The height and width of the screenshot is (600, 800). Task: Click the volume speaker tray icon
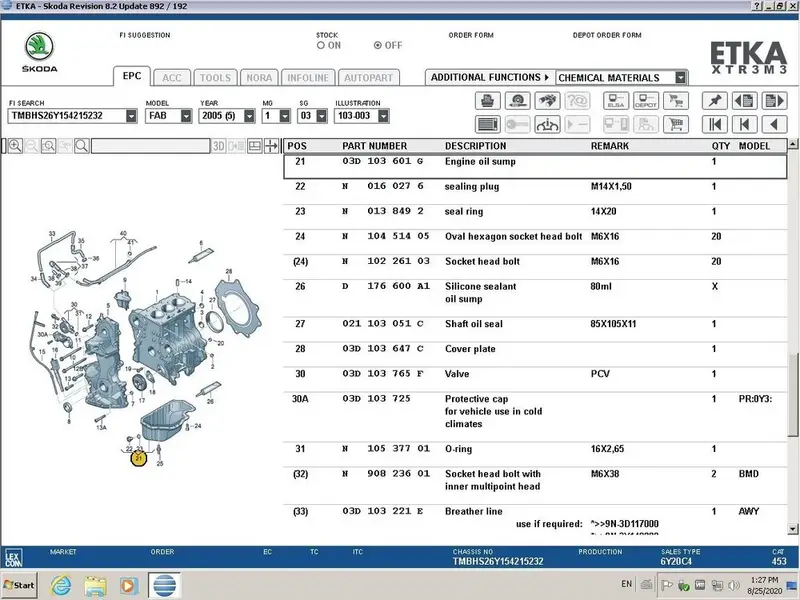point(734,585)
